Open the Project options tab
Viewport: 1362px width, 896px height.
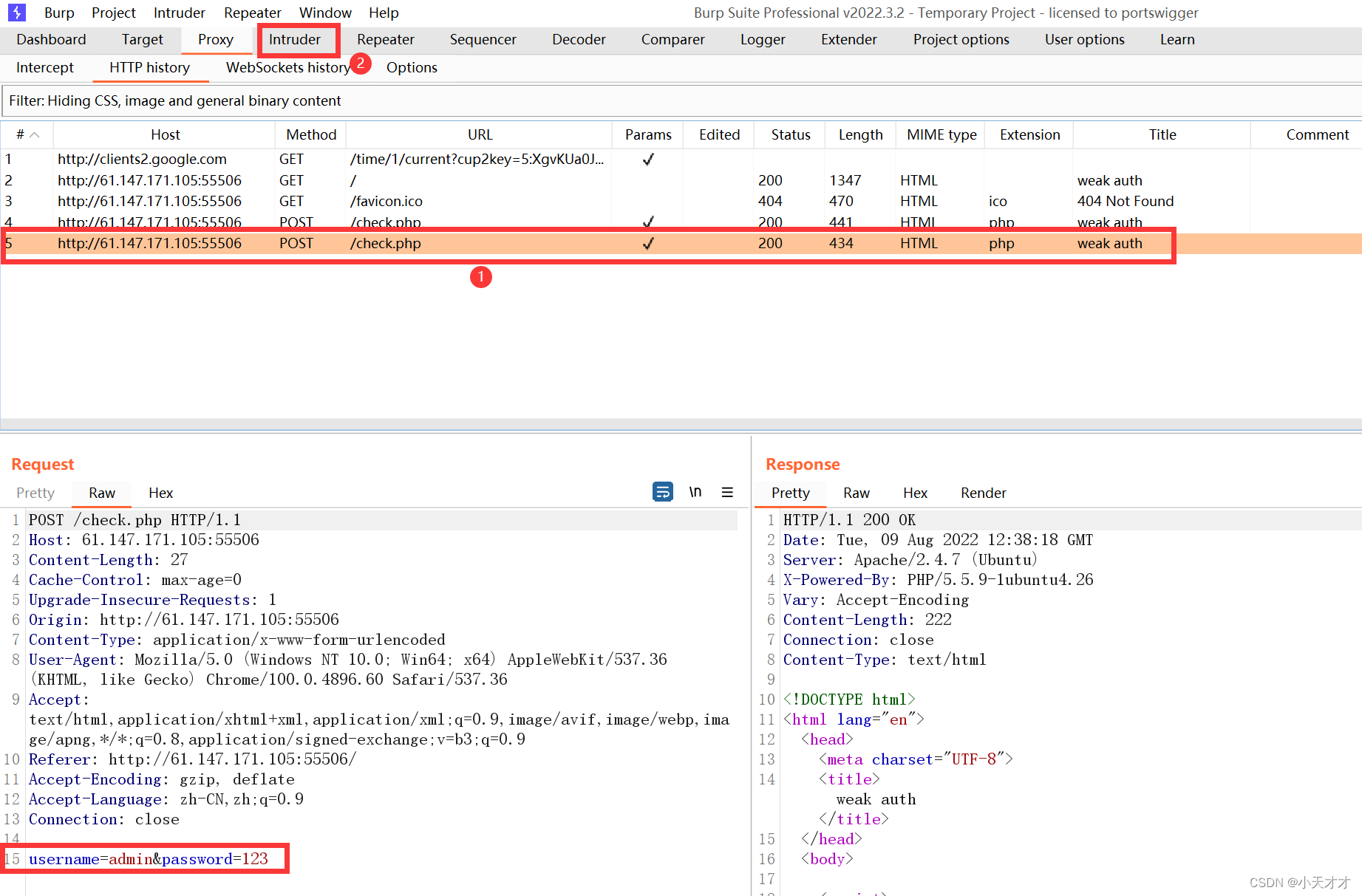tap(961, 40)
